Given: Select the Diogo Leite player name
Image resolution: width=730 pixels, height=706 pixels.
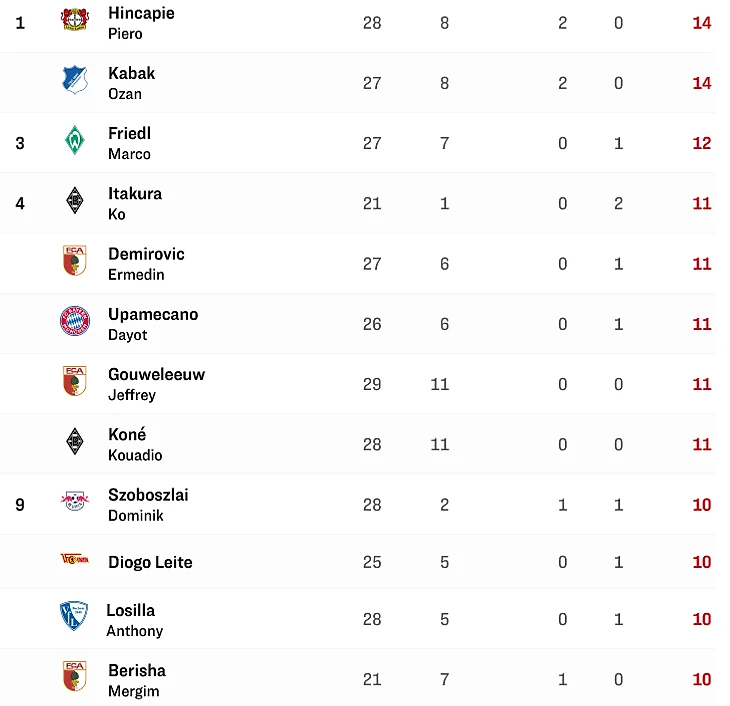Looking at the screenshot, I should [150, 562].
